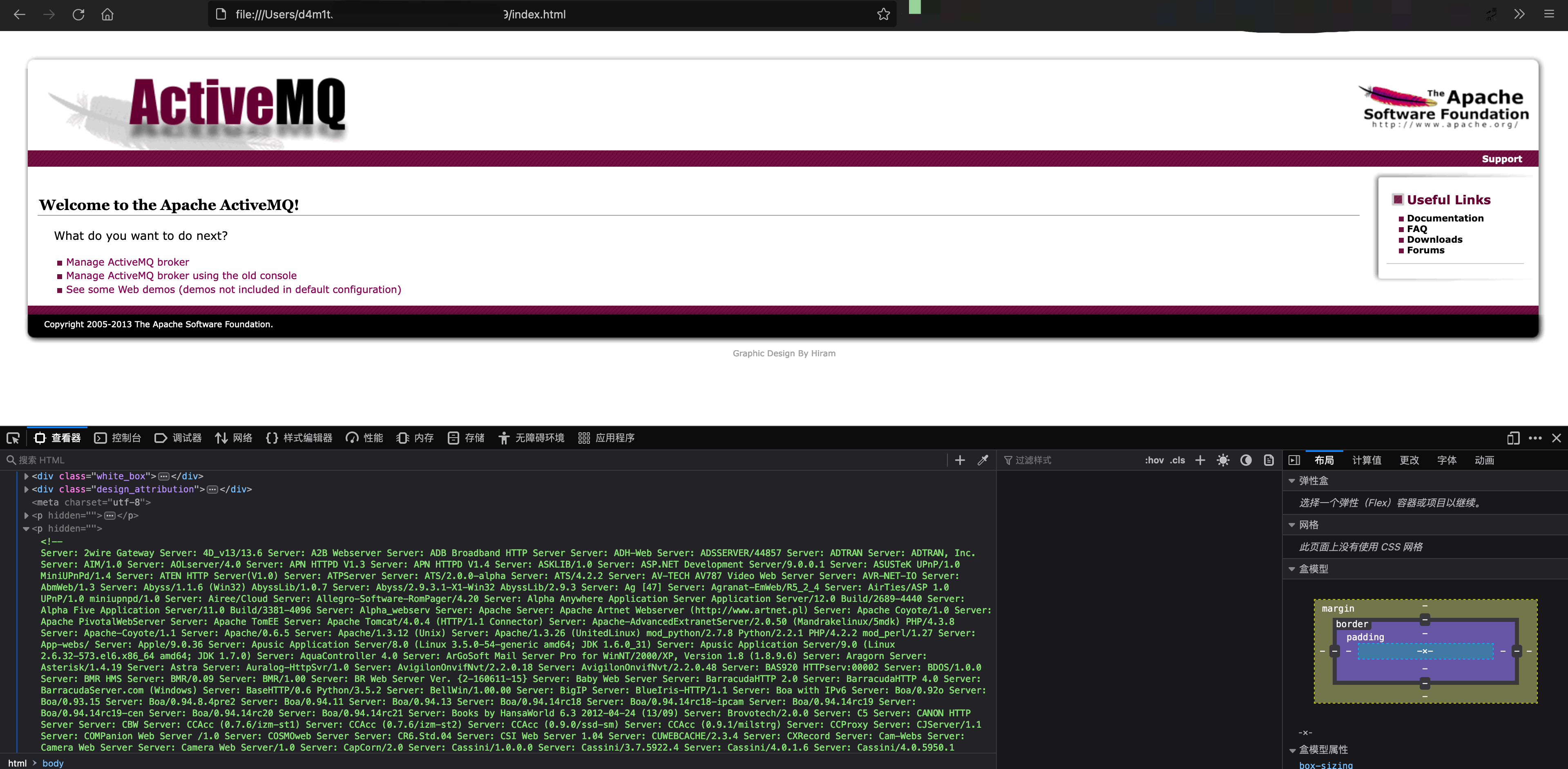The image size is (1568, 769).
Task: Click the responsive design mode icon
Action: [x=1513, y=438]
